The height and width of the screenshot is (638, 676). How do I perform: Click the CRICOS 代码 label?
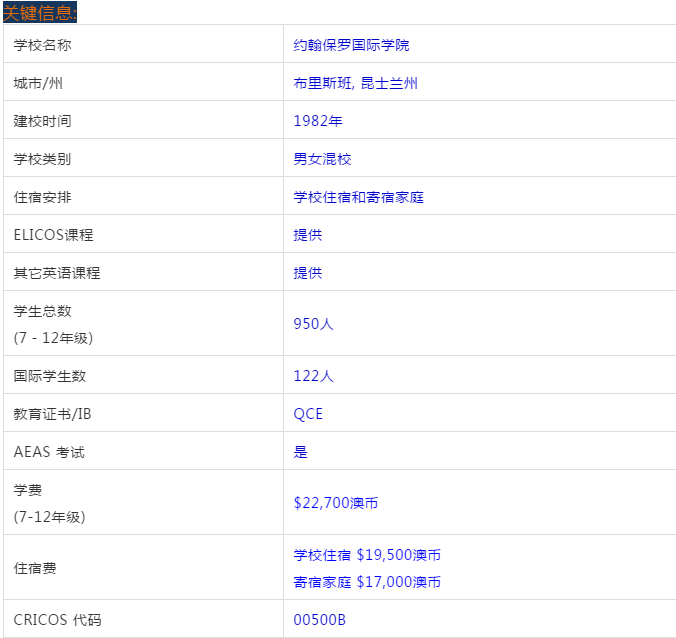57,620
